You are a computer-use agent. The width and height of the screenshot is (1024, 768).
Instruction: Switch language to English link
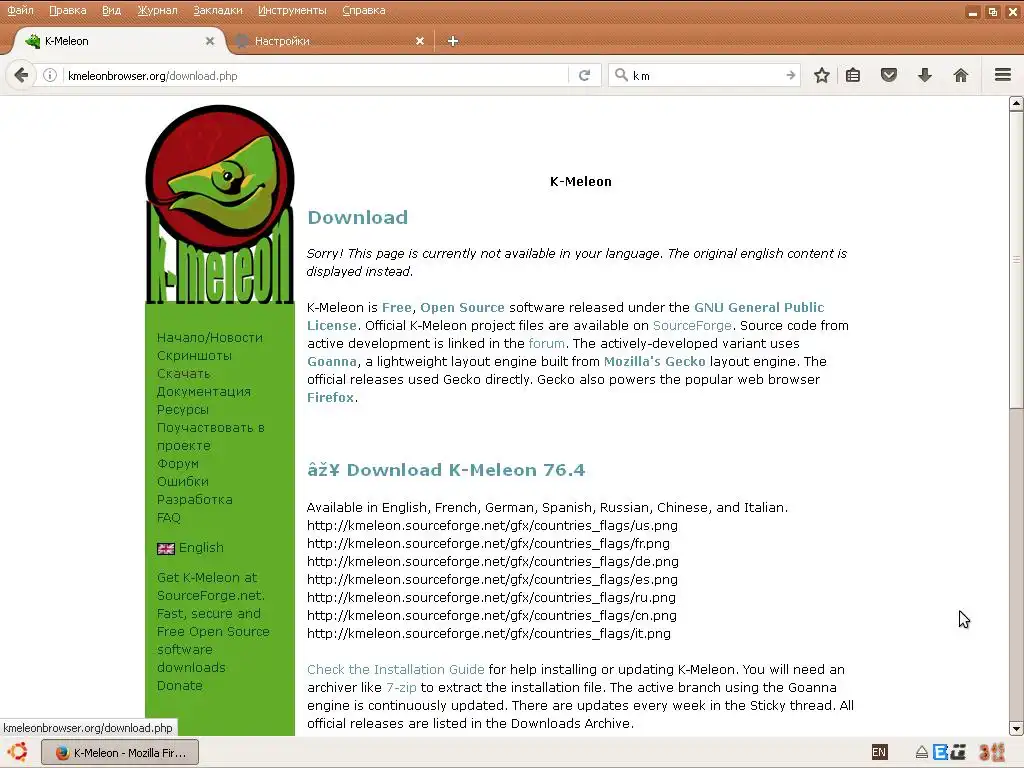pyautogui.click(x=201, y=548)
